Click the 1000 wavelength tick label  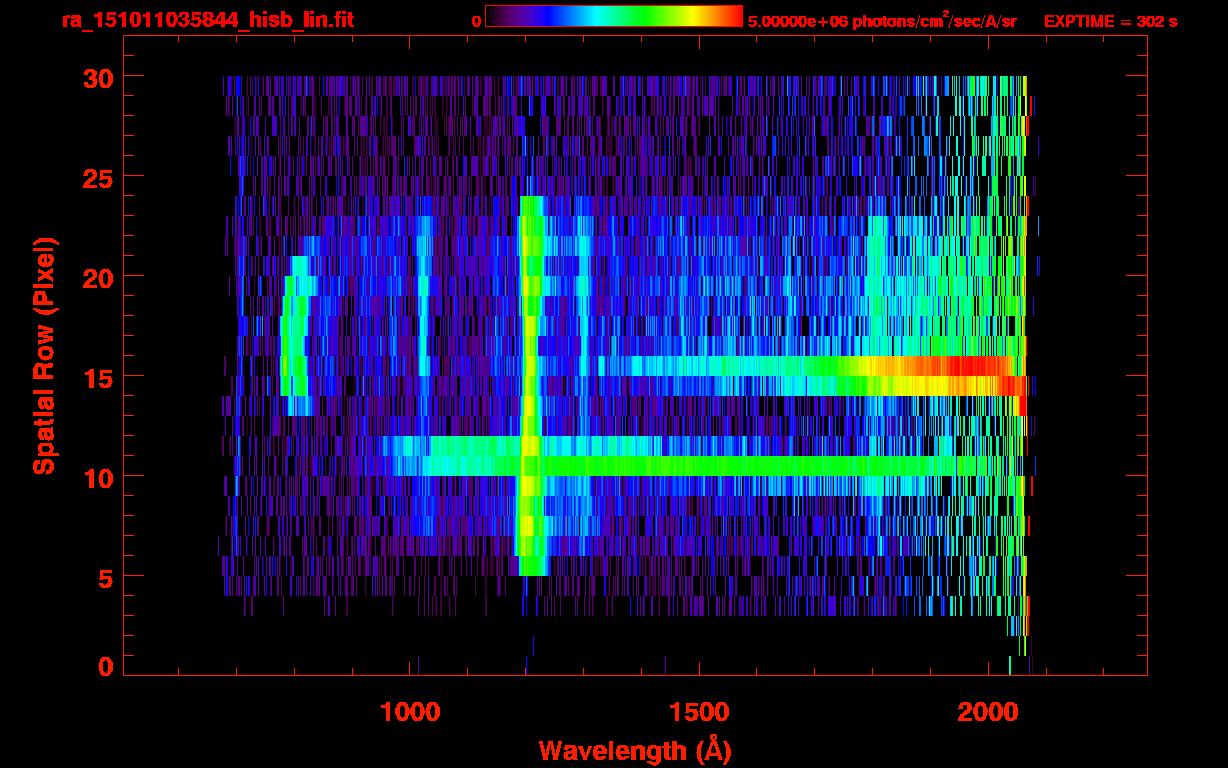410,712
